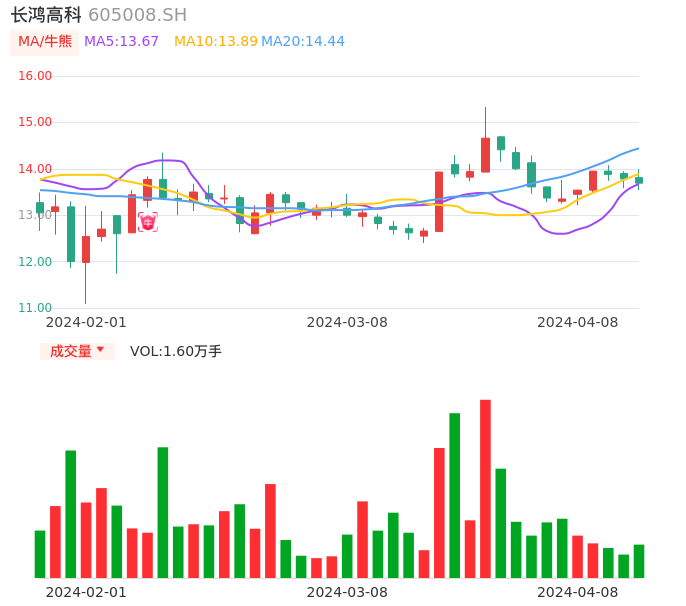Click the MA5:13.67 purple legend label

121,42
